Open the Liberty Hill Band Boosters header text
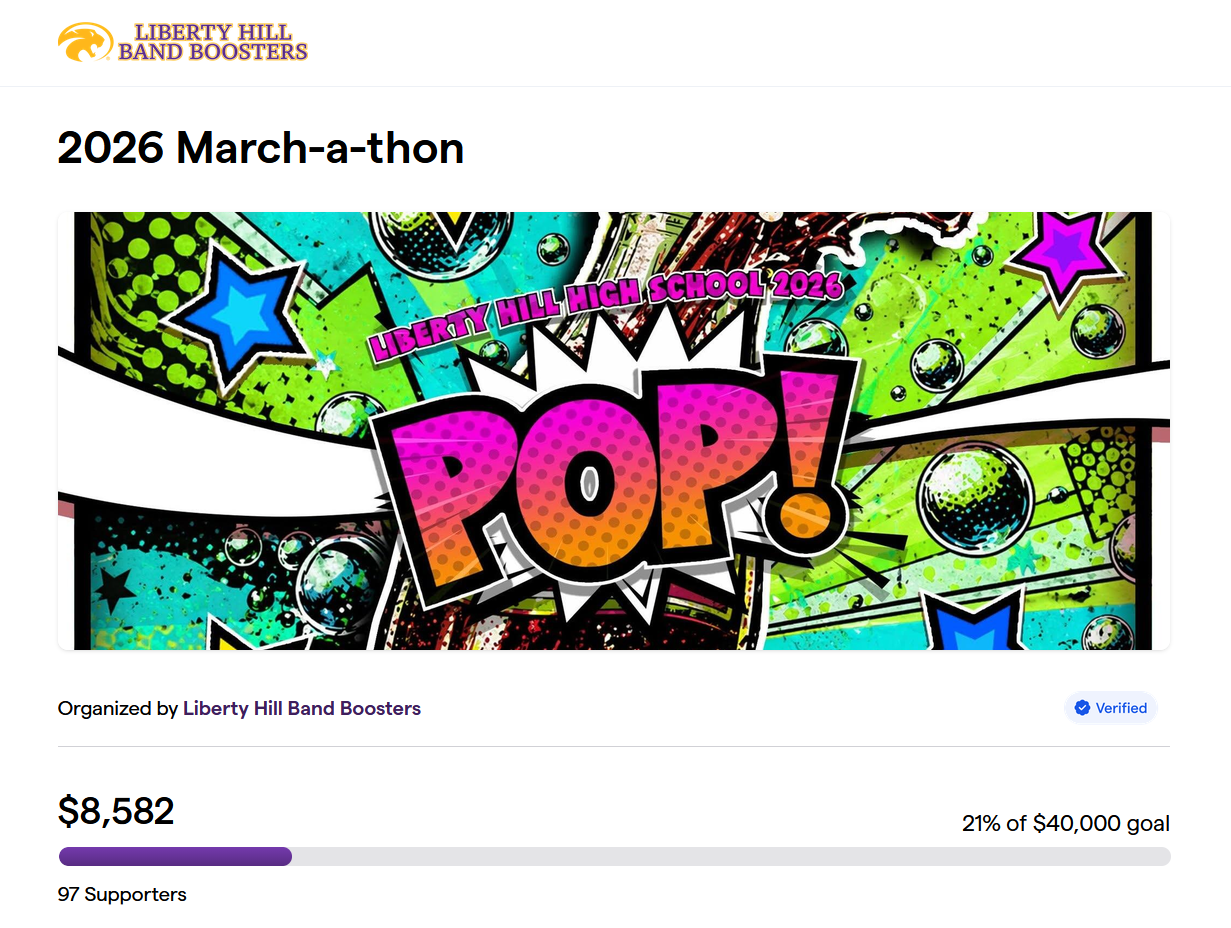The width and height of the screenshot is (1231, 928). (x=213, y=42)
